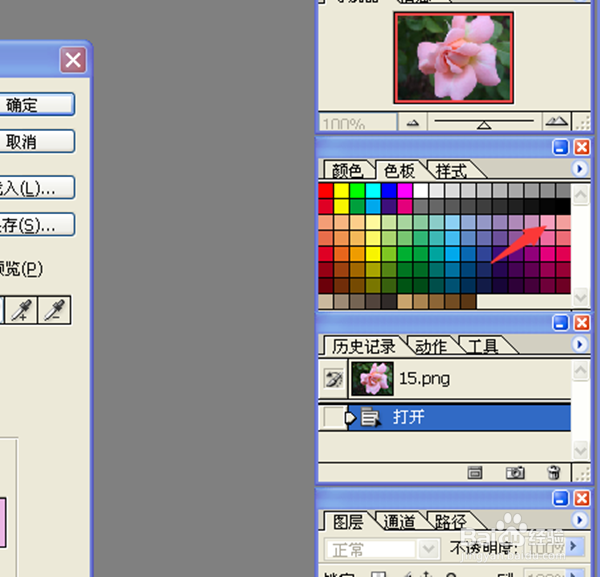
Task: Switch to the 样式 (Styles) tab
Action: coord(452,171)
